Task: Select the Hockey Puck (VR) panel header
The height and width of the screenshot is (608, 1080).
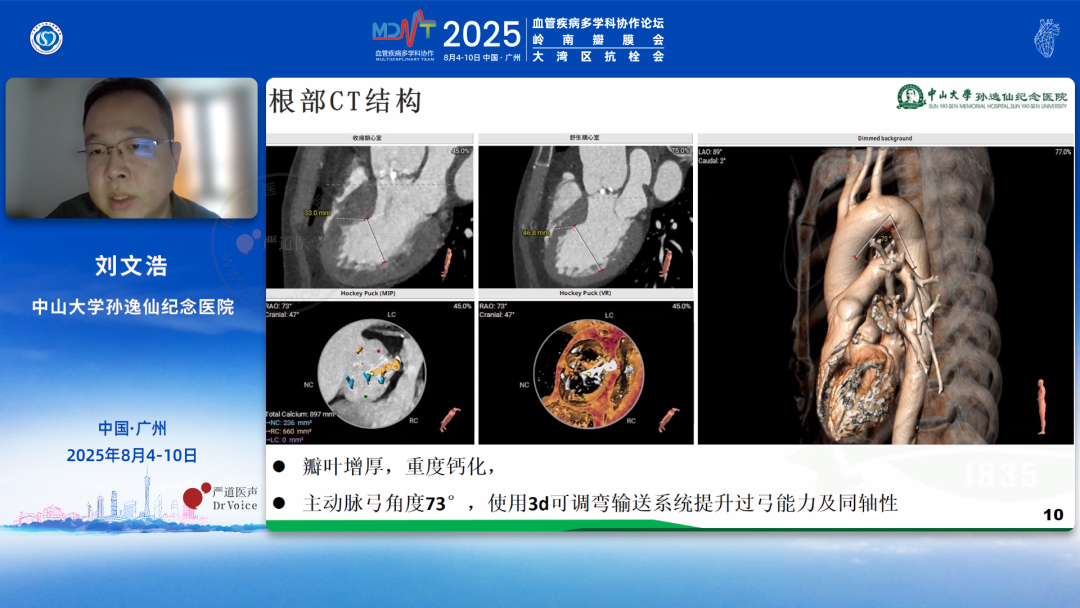Action: 585,294
